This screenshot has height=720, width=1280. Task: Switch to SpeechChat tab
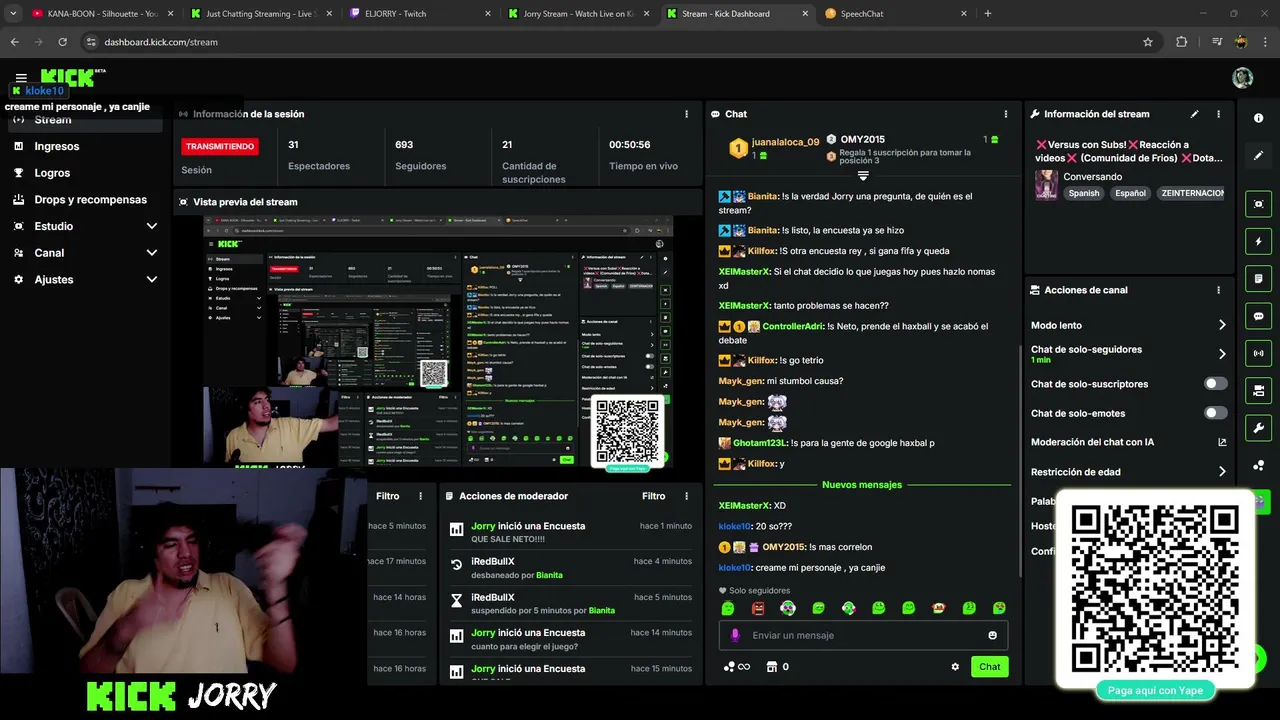pyautogui.click(x=894, y=14)
